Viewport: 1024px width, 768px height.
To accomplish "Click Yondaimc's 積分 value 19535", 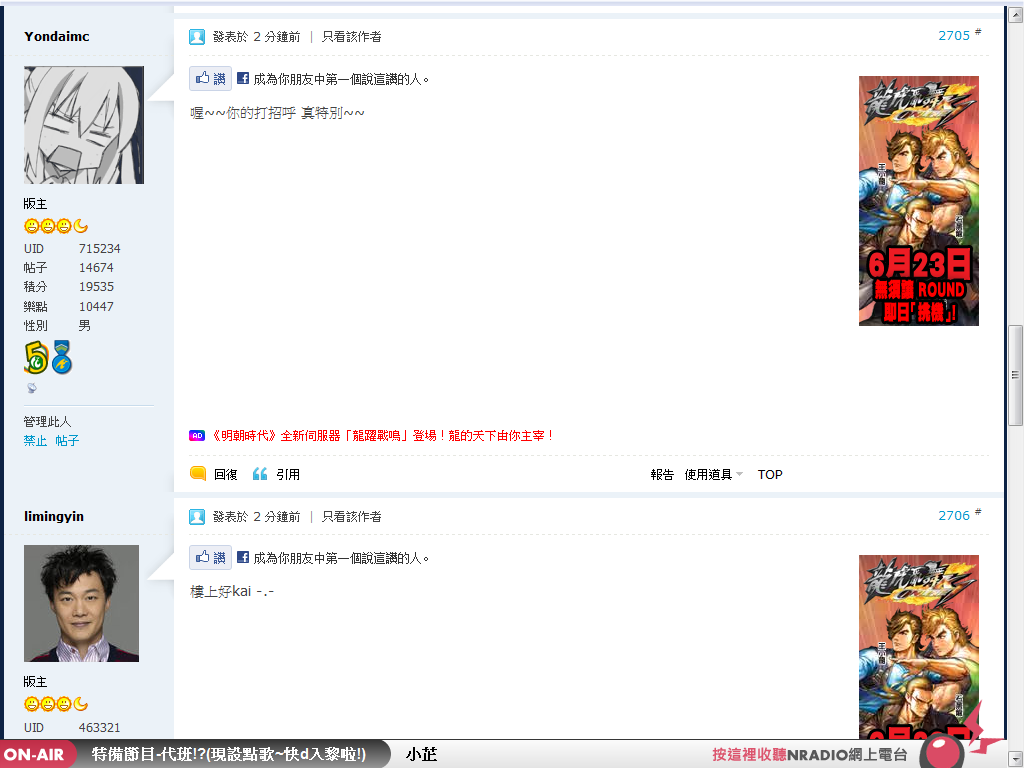I will point(97,287).
